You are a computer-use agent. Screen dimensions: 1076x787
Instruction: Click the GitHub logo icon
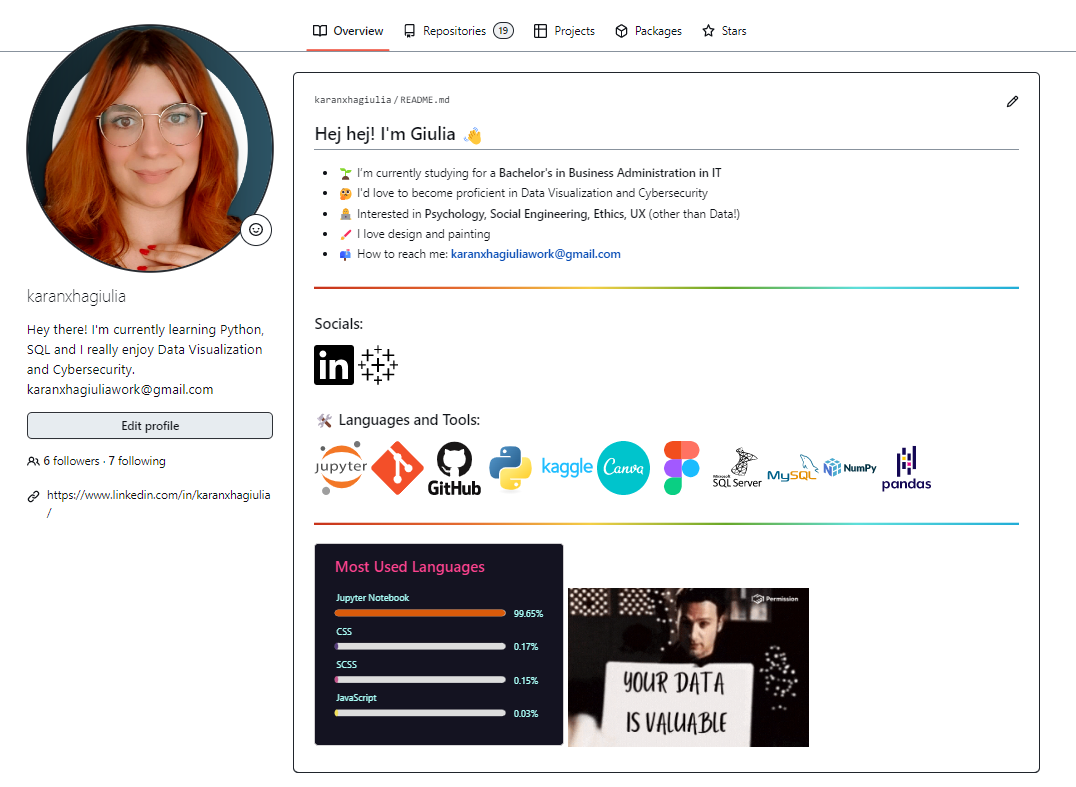pyautogui.click(x=454, y=469)
